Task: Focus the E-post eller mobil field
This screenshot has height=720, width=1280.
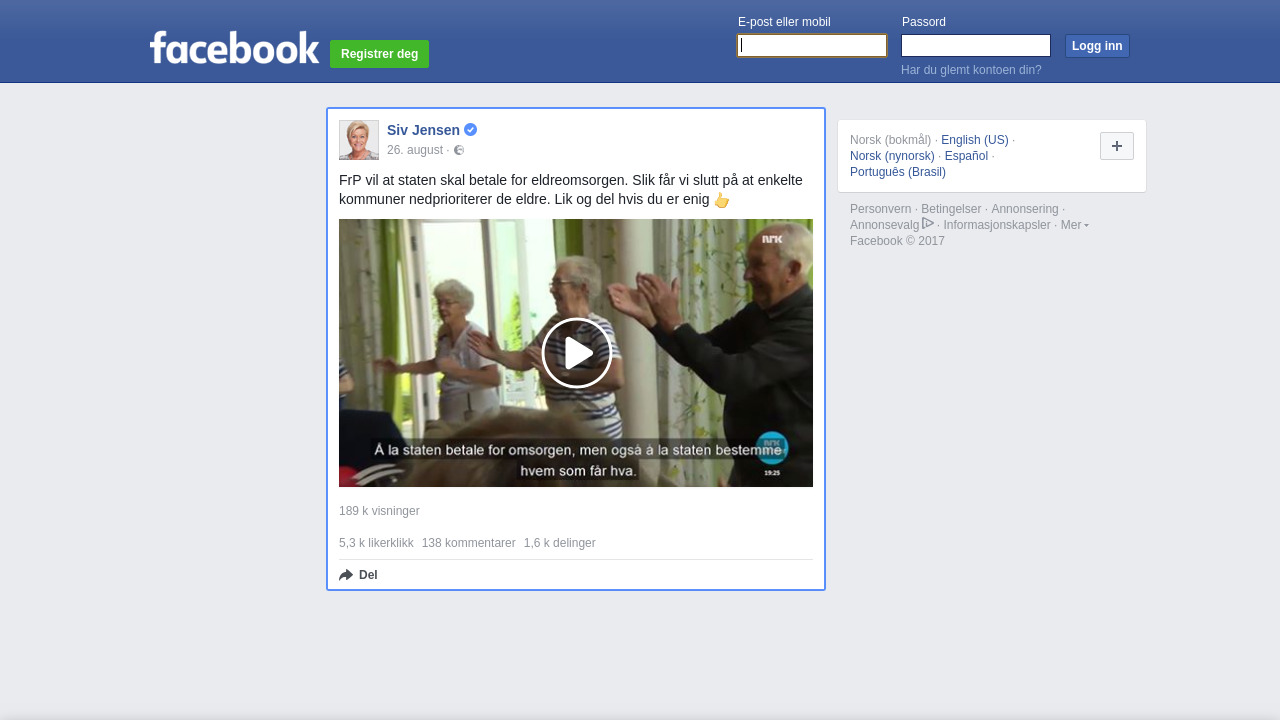Action: [812, 46]
